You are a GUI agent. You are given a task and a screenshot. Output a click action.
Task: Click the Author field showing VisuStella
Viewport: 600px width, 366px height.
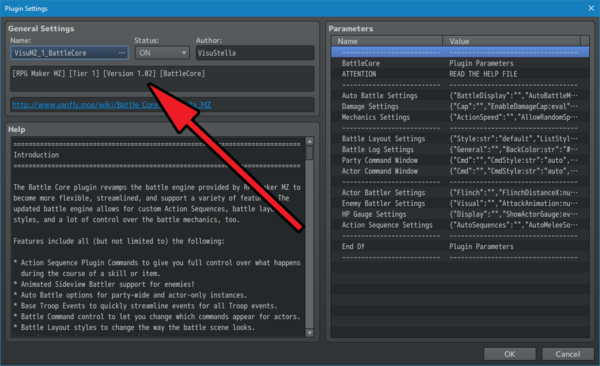(255, 53)
